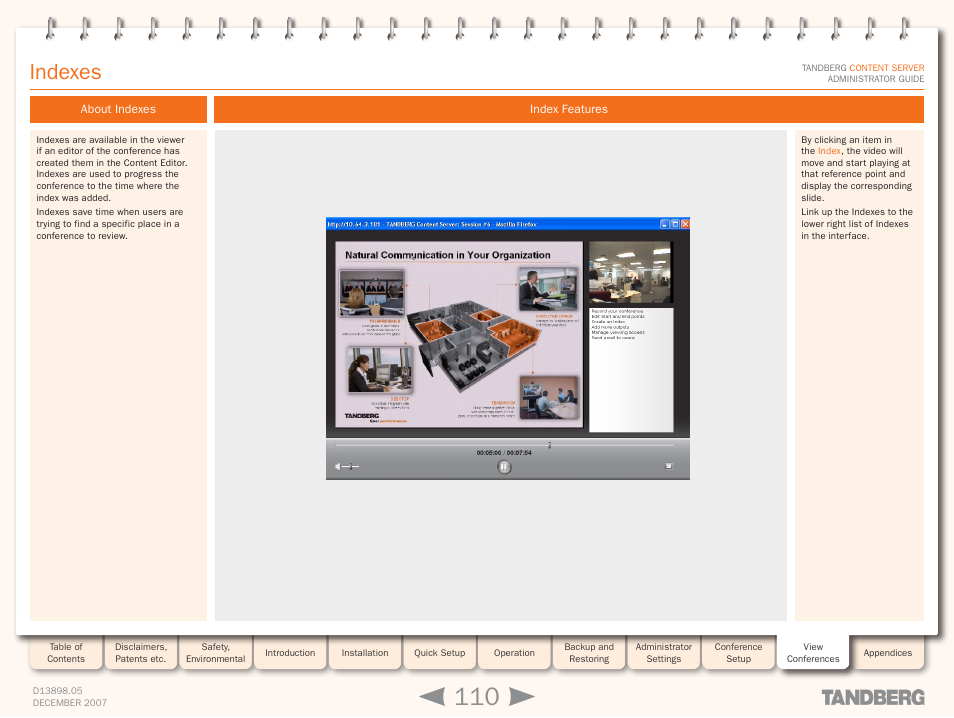The height and width of the screenshot is (718, 954).
Task: Click the volume speaker icon in player
Action: coord(338,467)
